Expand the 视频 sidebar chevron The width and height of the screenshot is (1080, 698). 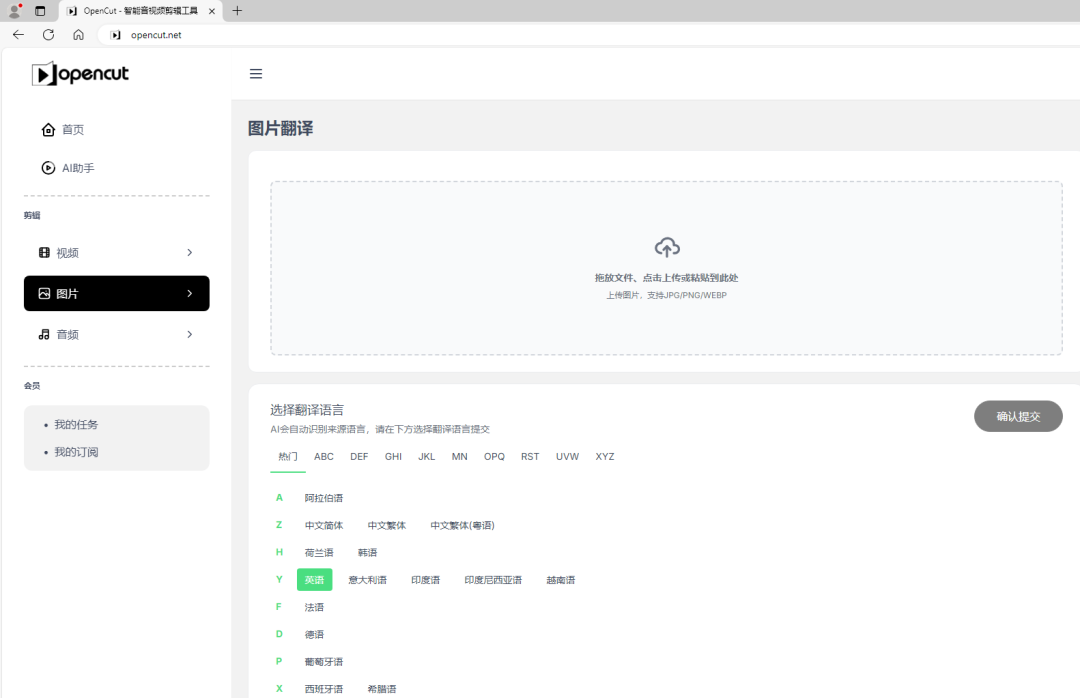(189, 253)
